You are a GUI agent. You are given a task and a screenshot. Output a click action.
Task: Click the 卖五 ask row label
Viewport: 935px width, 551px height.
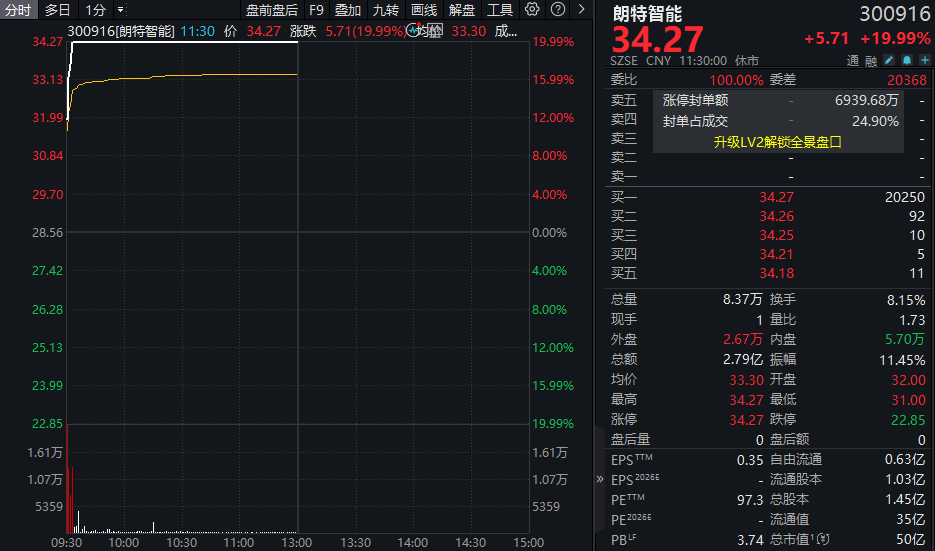point(624,100)
